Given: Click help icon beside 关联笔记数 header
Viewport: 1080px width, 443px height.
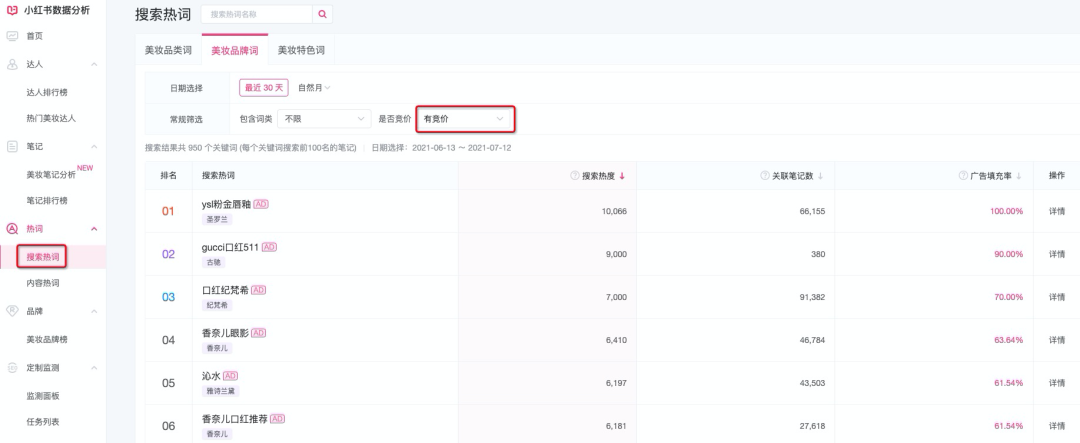Looking at the screenshot, I should pyautogui.click(x=765, y=176).
